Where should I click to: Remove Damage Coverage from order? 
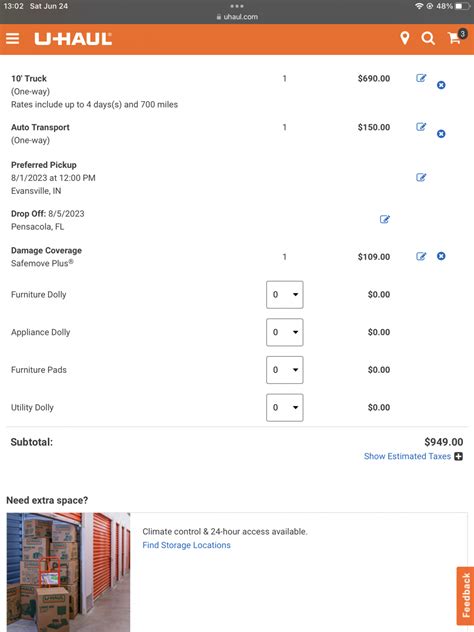pyautogui.click(x=441, y=256)
